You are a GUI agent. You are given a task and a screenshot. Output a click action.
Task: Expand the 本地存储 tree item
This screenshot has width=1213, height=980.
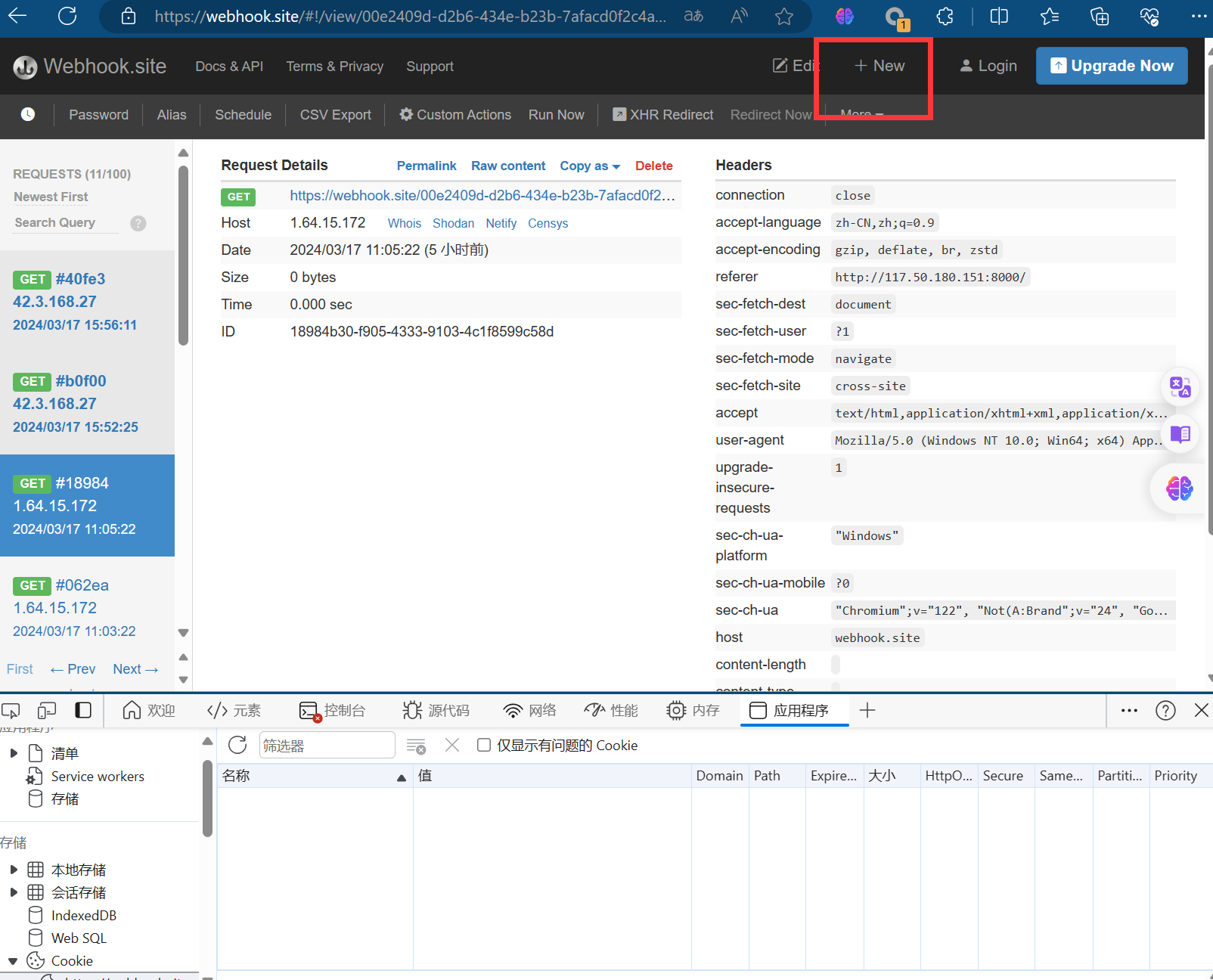pyautogui.click(x=14, y=870)
